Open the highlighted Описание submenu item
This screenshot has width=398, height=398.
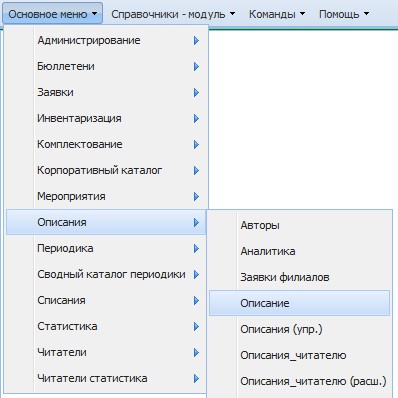coord(299,303)
